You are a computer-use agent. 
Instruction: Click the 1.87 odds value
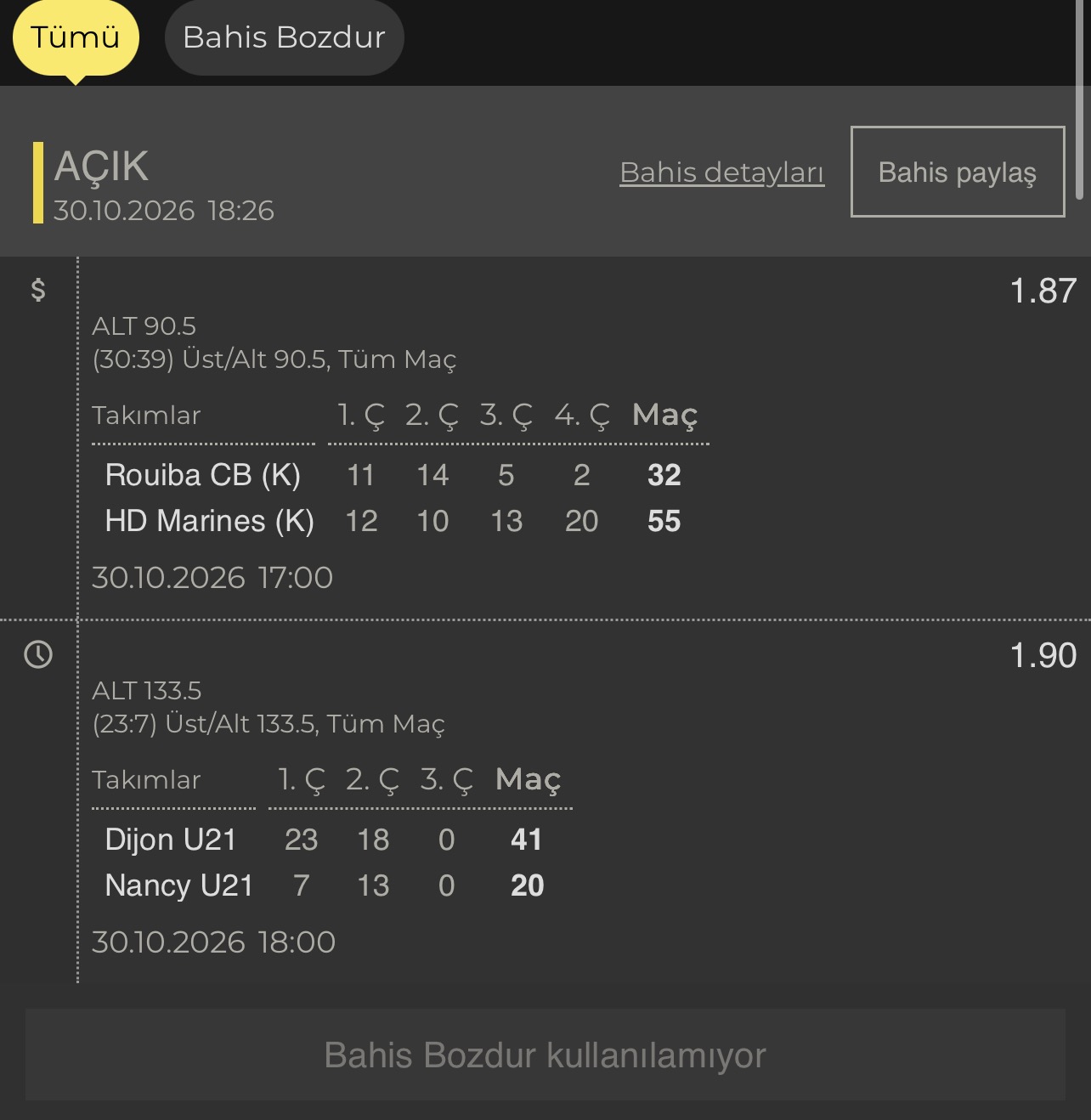pos(1043,291)
